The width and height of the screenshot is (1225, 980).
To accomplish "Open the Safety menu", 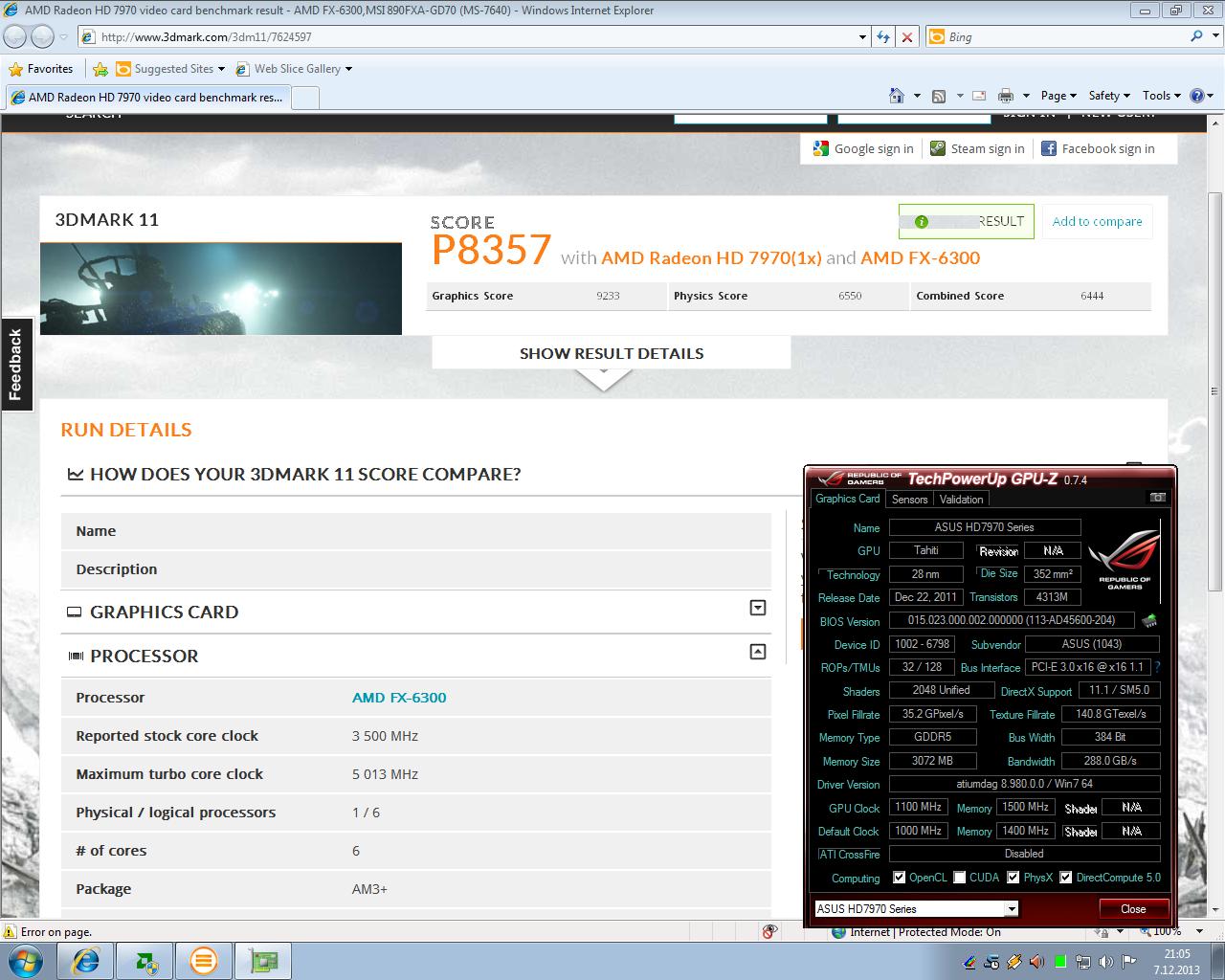I will tap(1109, 96).
